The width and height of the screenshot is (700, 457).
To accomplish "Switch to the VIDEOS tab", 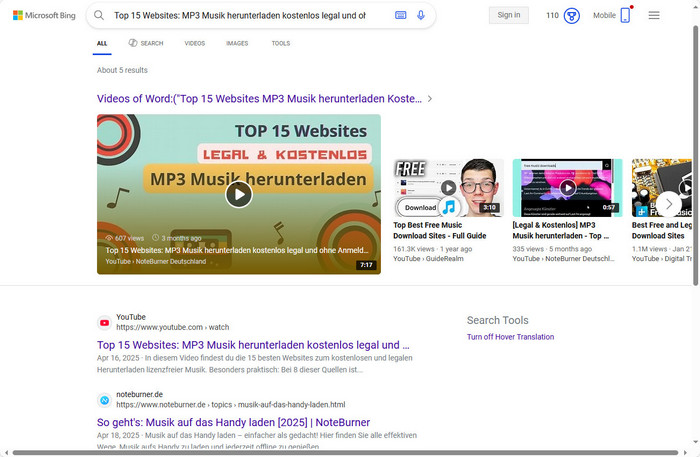I will click(195, 43).
